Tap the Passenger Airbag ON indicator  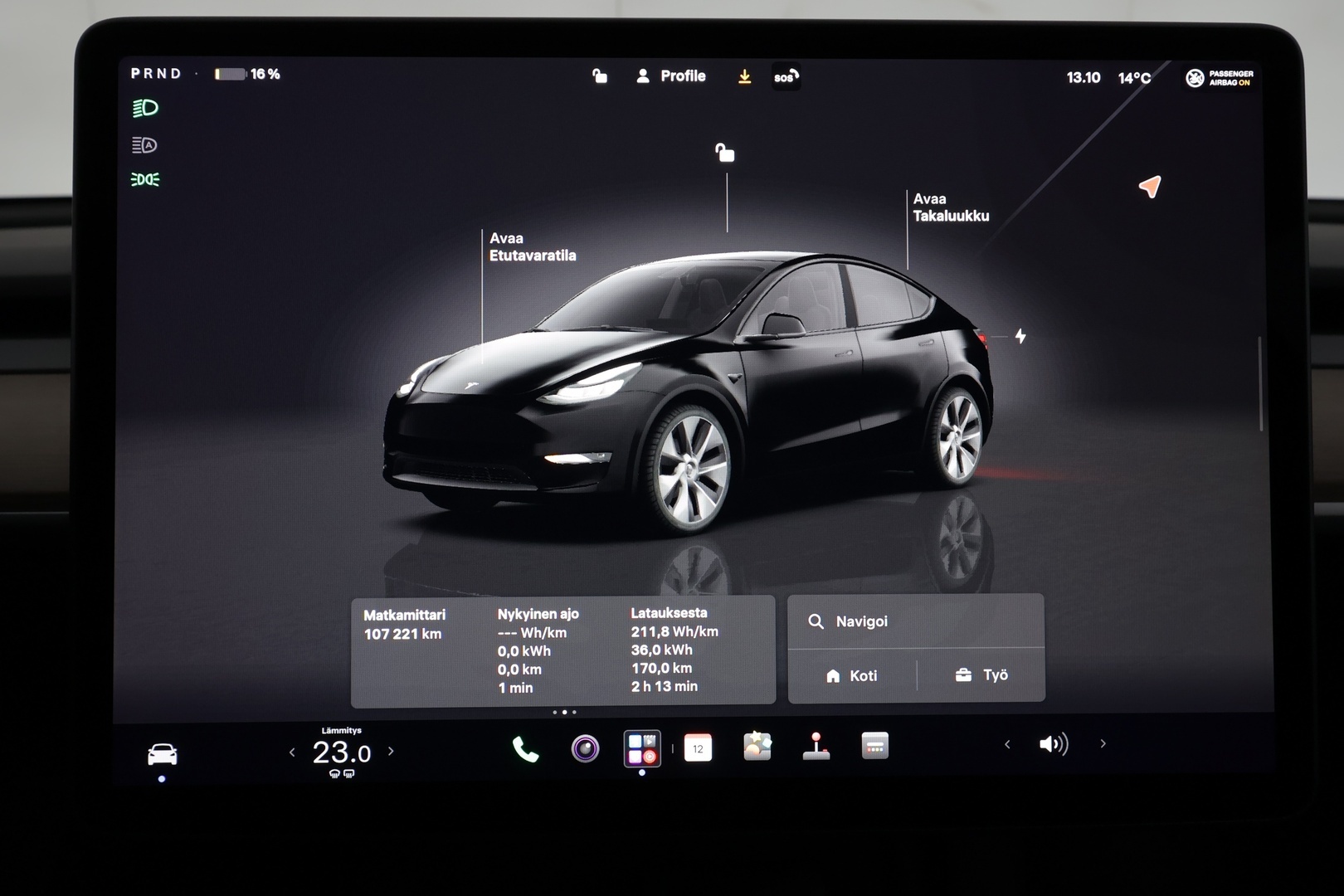pyautogui.click(x=1220, y=78)
